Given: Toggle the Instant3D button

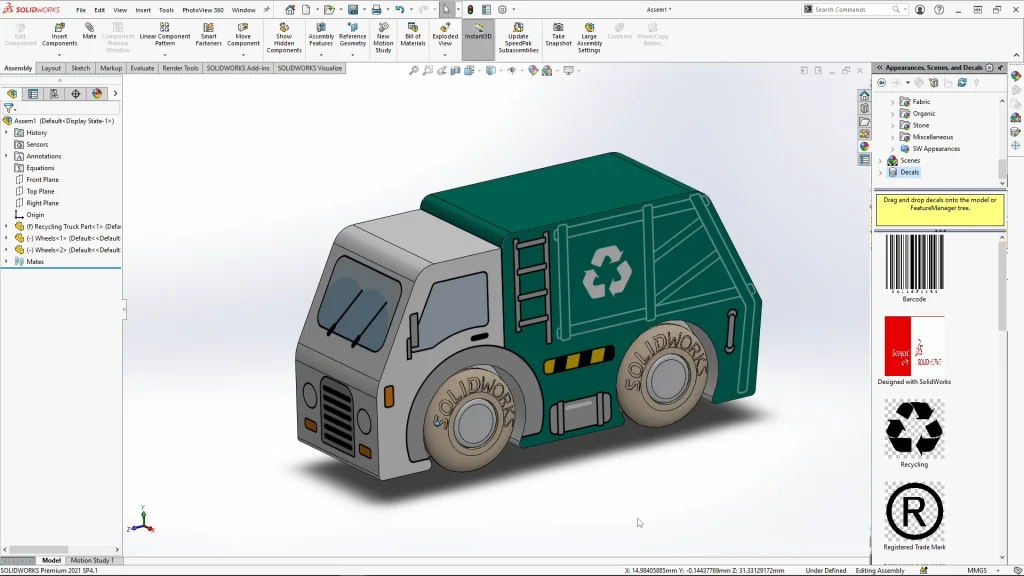Looking at the screenshot, I should pyautogui.click(x=478, y=32).
